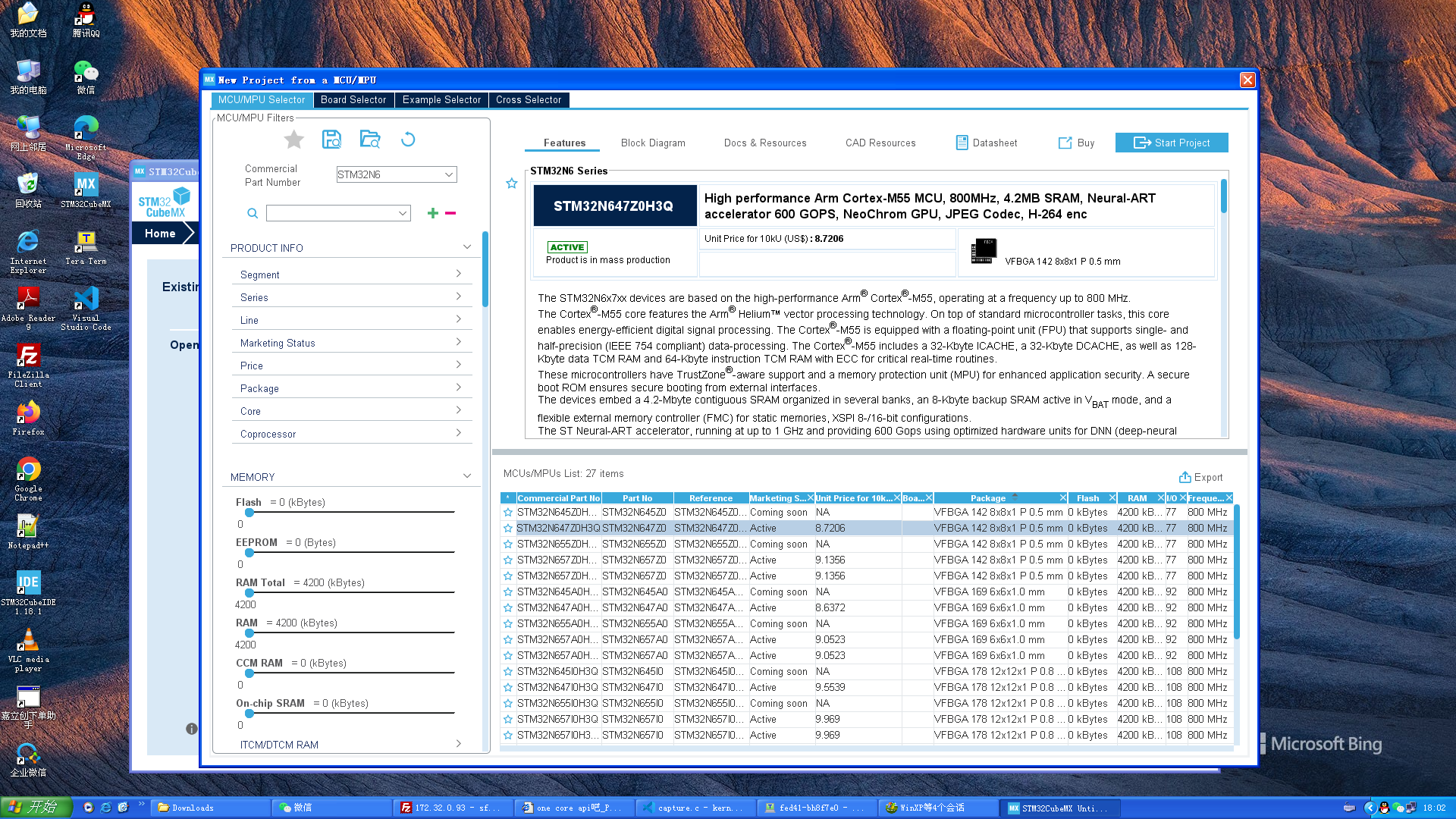Remove the RAM column
Viewport: 1456px width, 819px height.
click(1160, 497)
